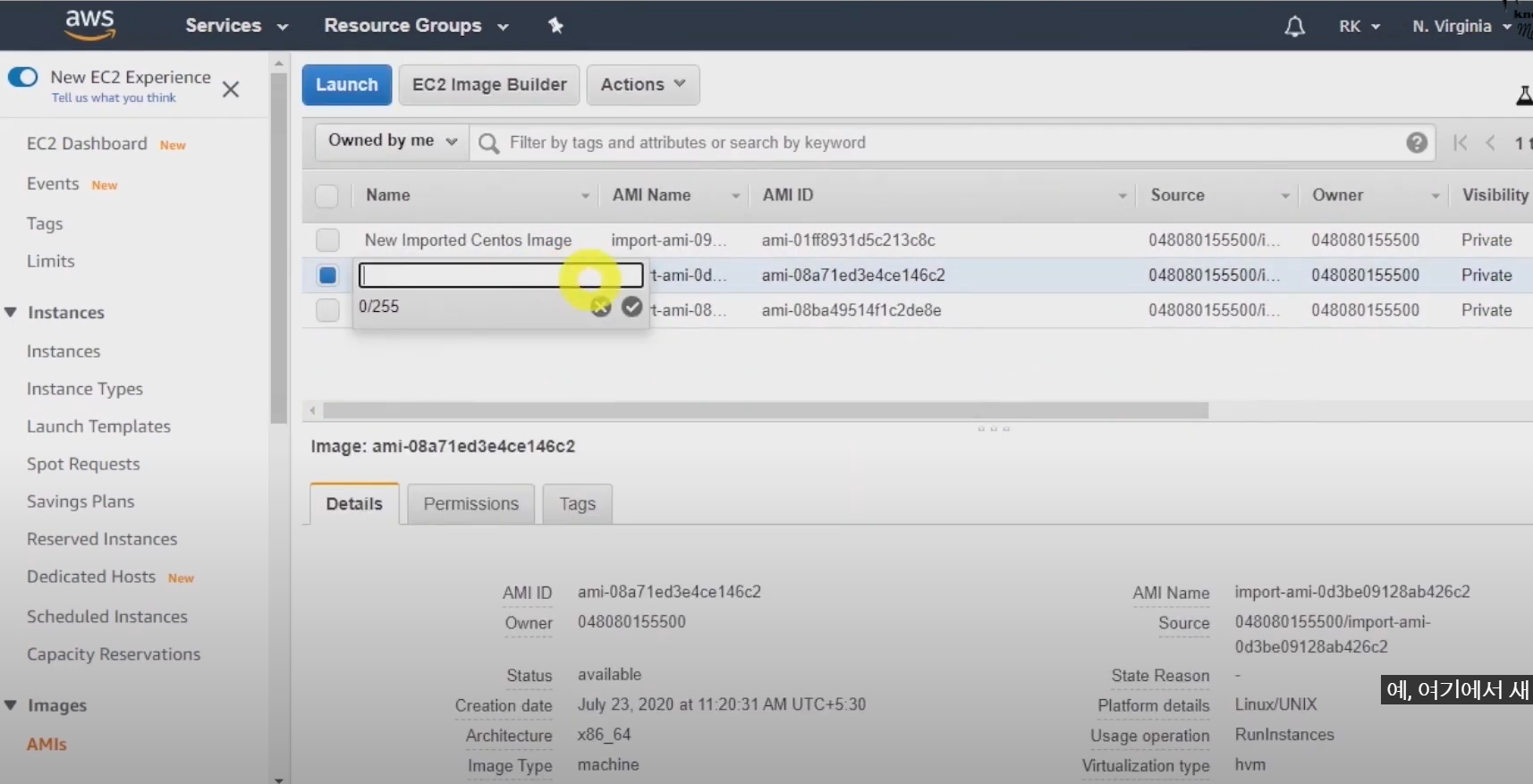Screen dimensions: 1533x784
Task: Open Launch Templates in sidebar
Action: [x=98, y=426]
